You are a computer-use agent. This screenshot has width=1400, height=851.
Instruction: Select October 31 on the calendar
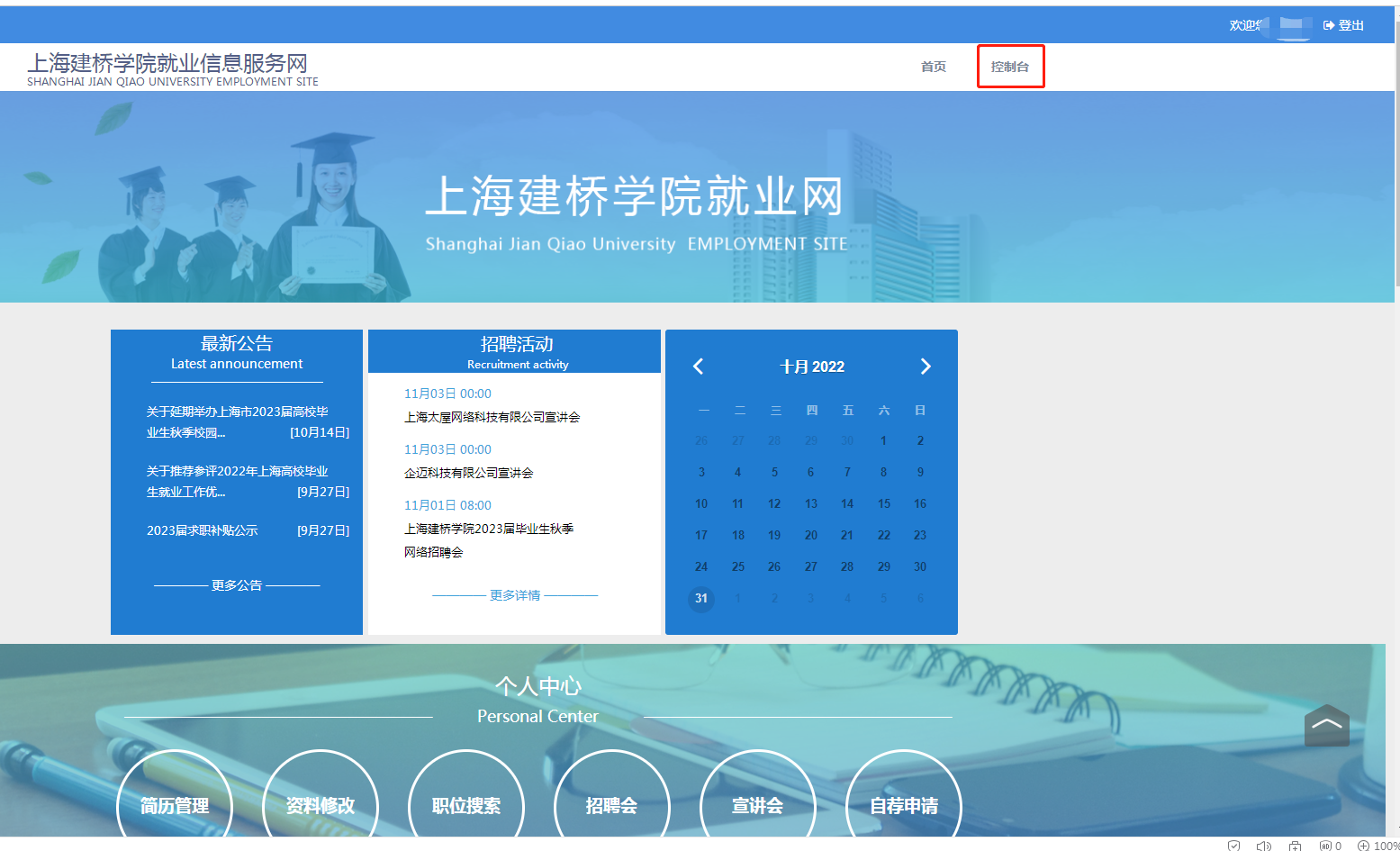pyautogui.click(x=701, y=598)
